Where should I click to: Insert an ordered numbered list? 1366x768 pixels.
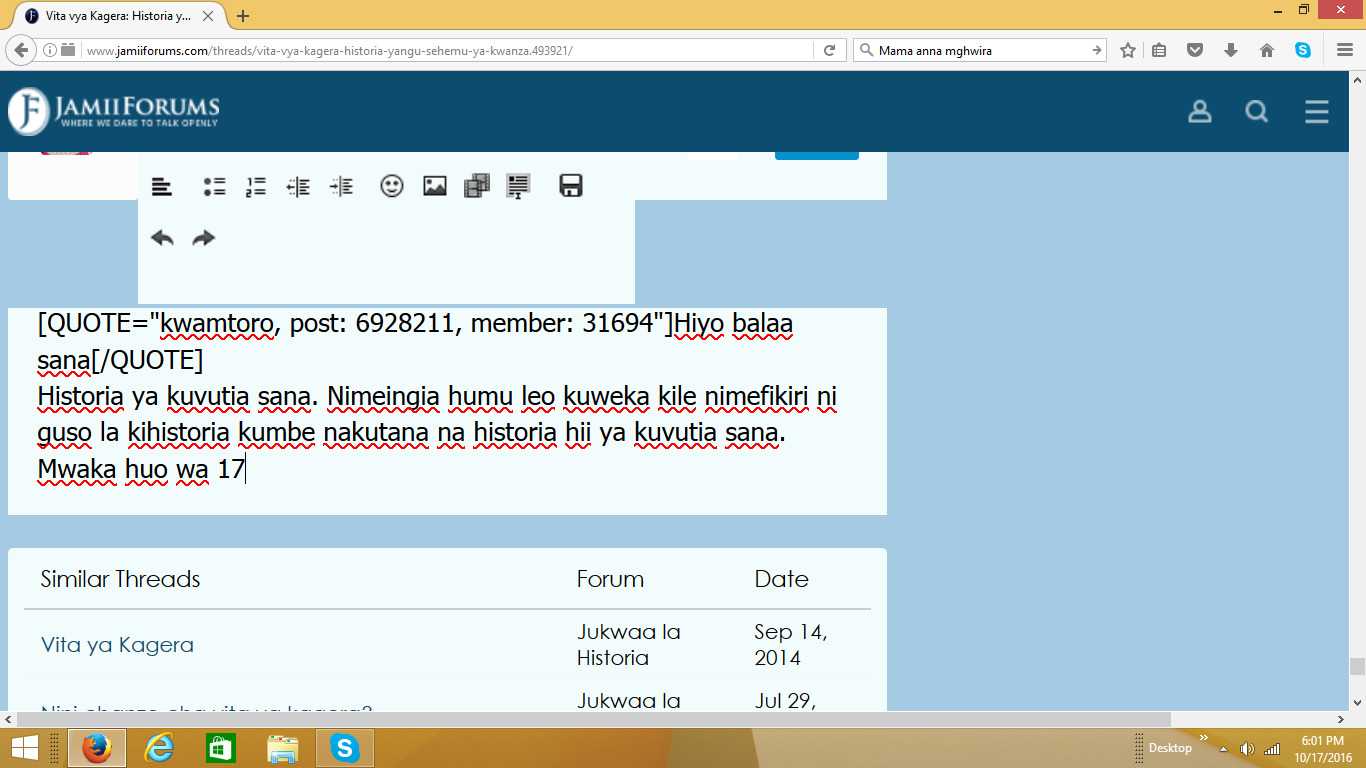256,186
